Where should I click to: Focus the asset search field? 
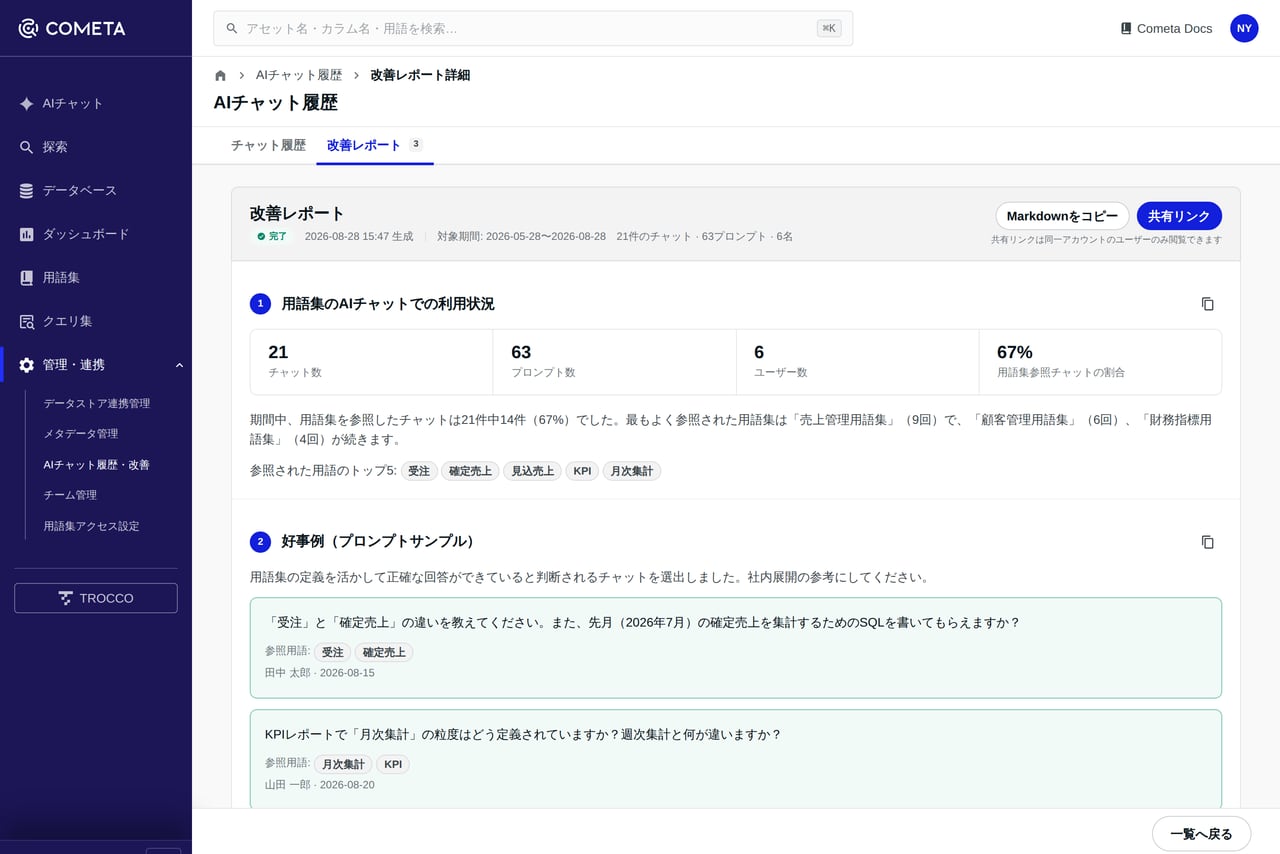coord(533,28)
